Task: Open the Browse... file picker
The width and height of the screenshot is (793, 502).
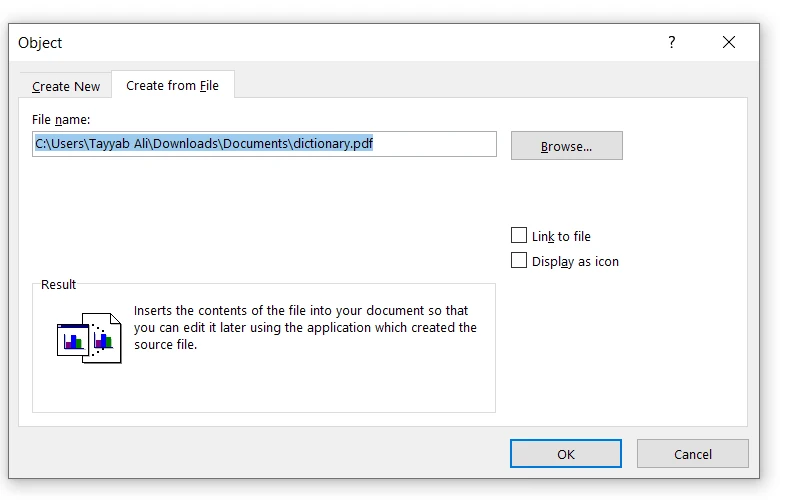Action: click(566, 146)
